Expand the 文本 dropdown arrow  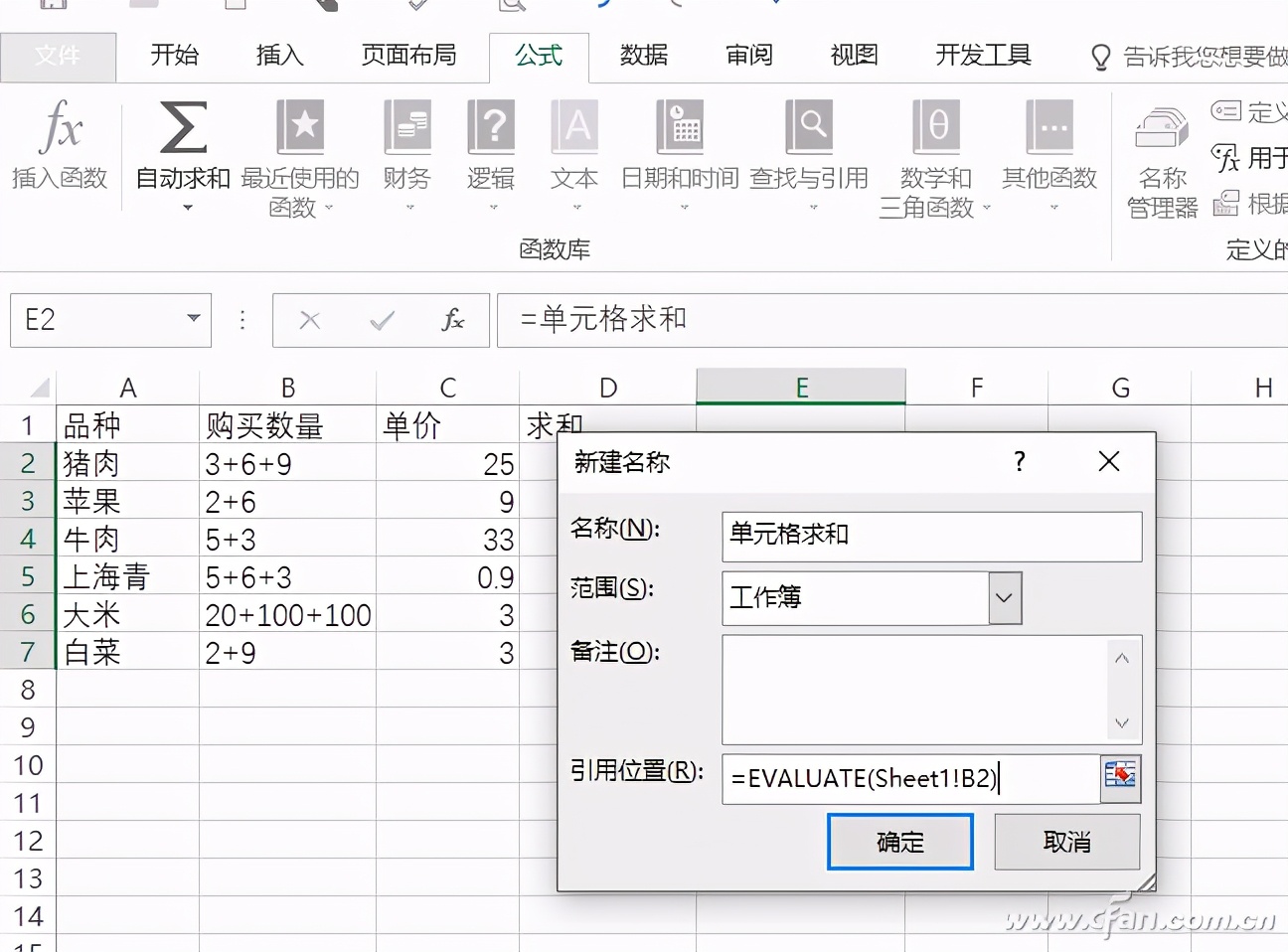click(576, 208)
